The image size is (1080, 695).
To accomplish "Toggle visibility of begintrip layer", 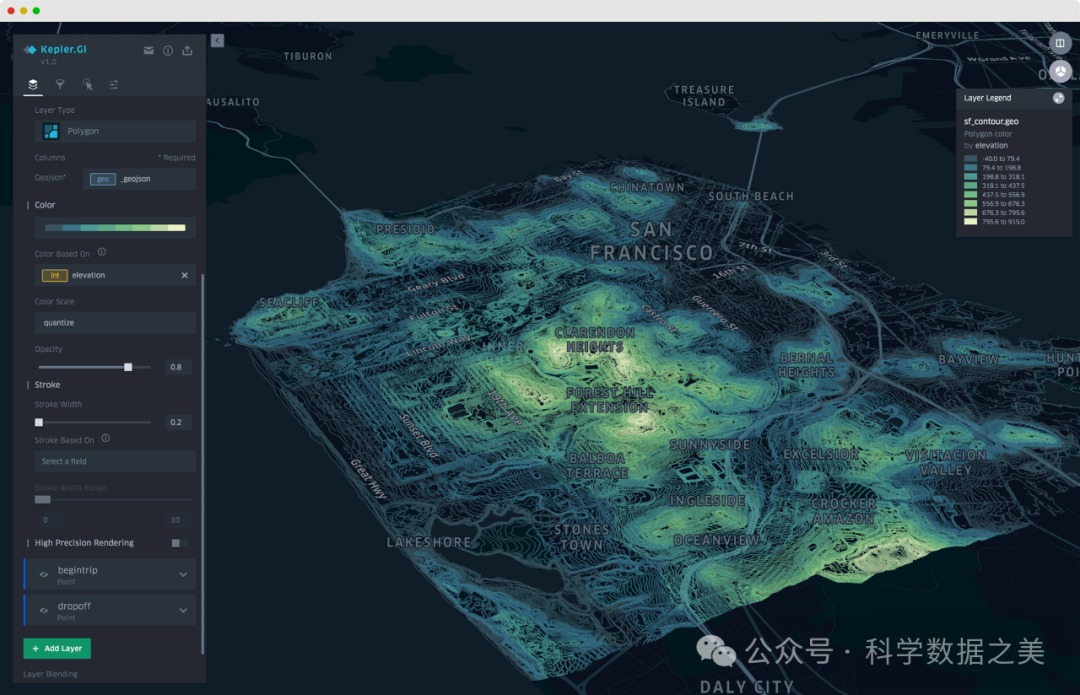I will (x=44, y=574).
